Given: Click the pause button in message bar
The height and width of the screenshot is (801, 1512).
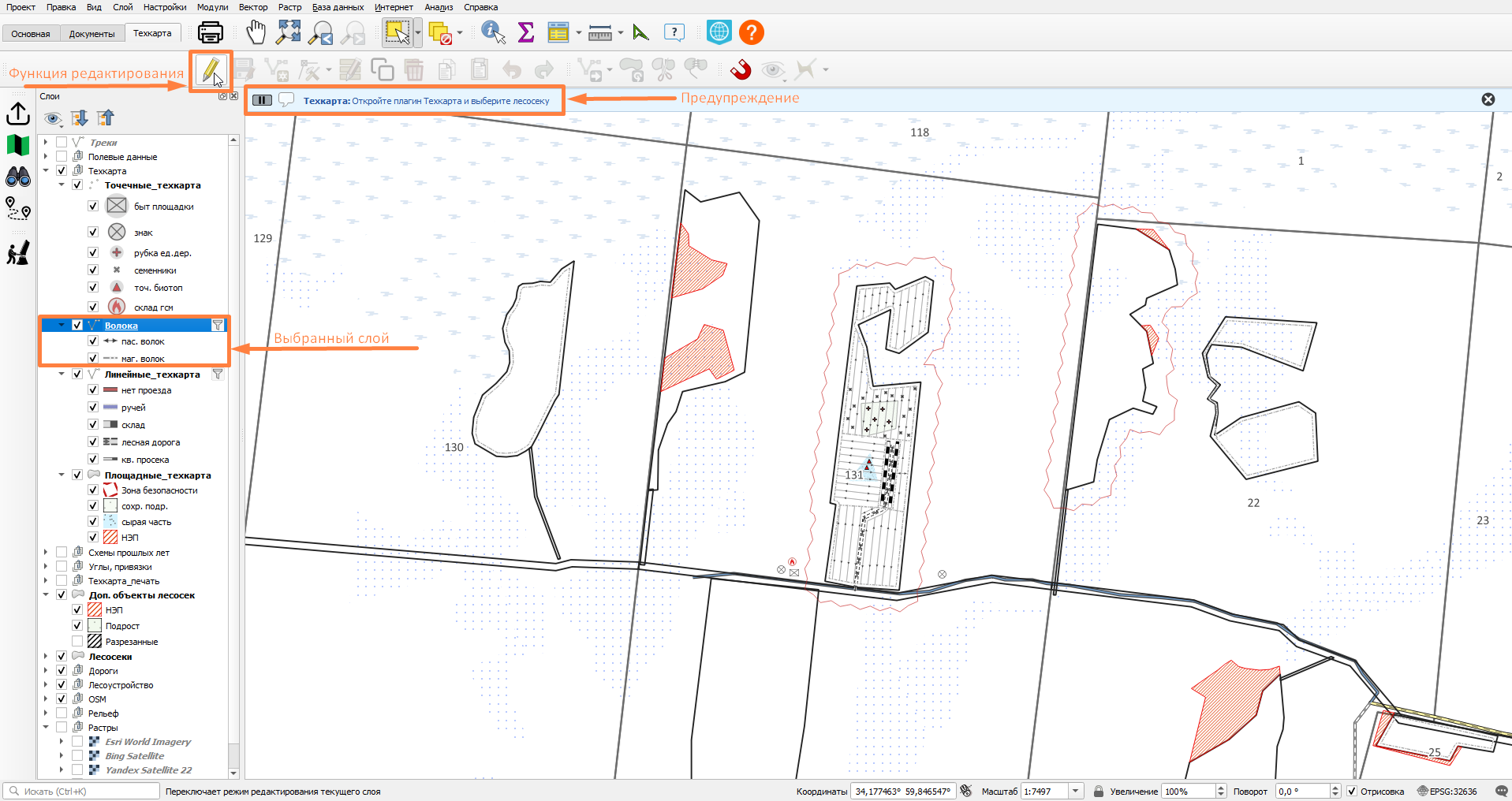Looking at the screenshot, I should pyautogui.click(x=262, y=100).
